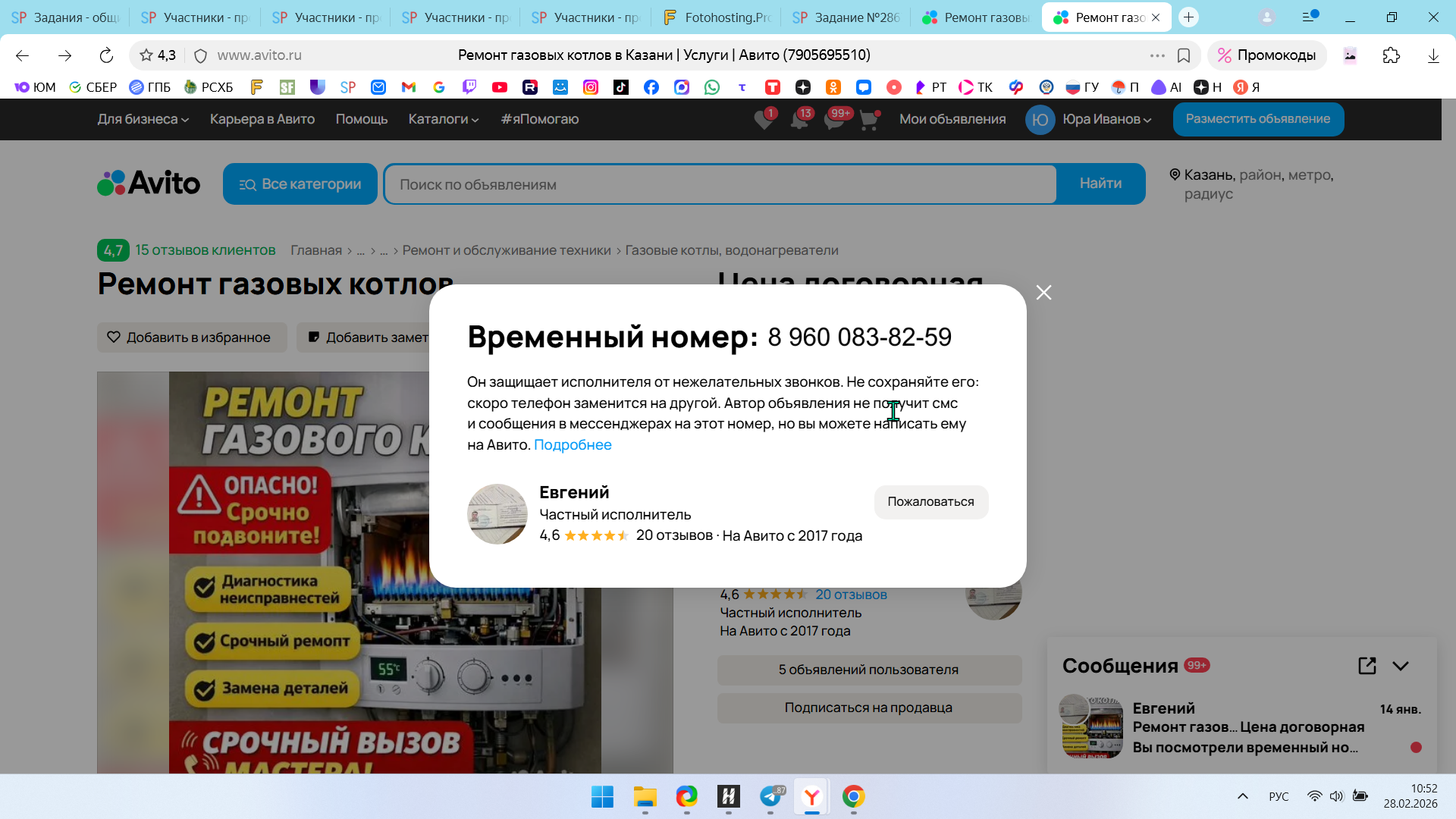Image resolution: width=1456 pixels, height=819 pixels.
Task: Click the browser bookmark icon
Action: point(1183,55)
